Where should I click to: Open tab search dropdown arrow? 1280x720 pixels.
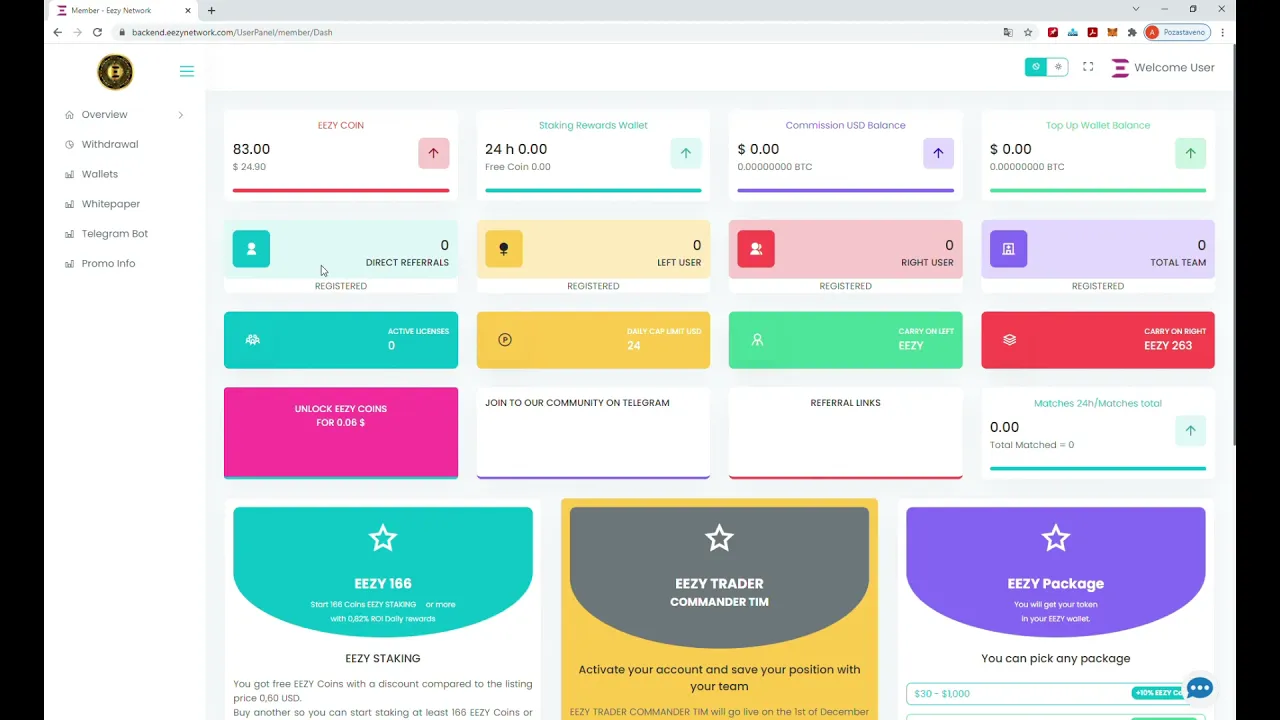[1136, 9]
